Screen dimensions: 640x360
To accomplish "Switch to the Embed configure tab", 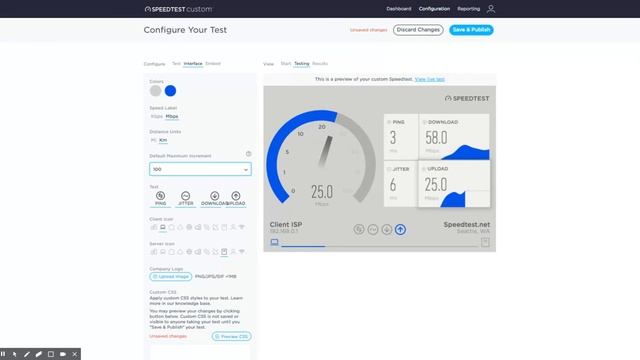I will pyautogui.click(x=213, y=64).
